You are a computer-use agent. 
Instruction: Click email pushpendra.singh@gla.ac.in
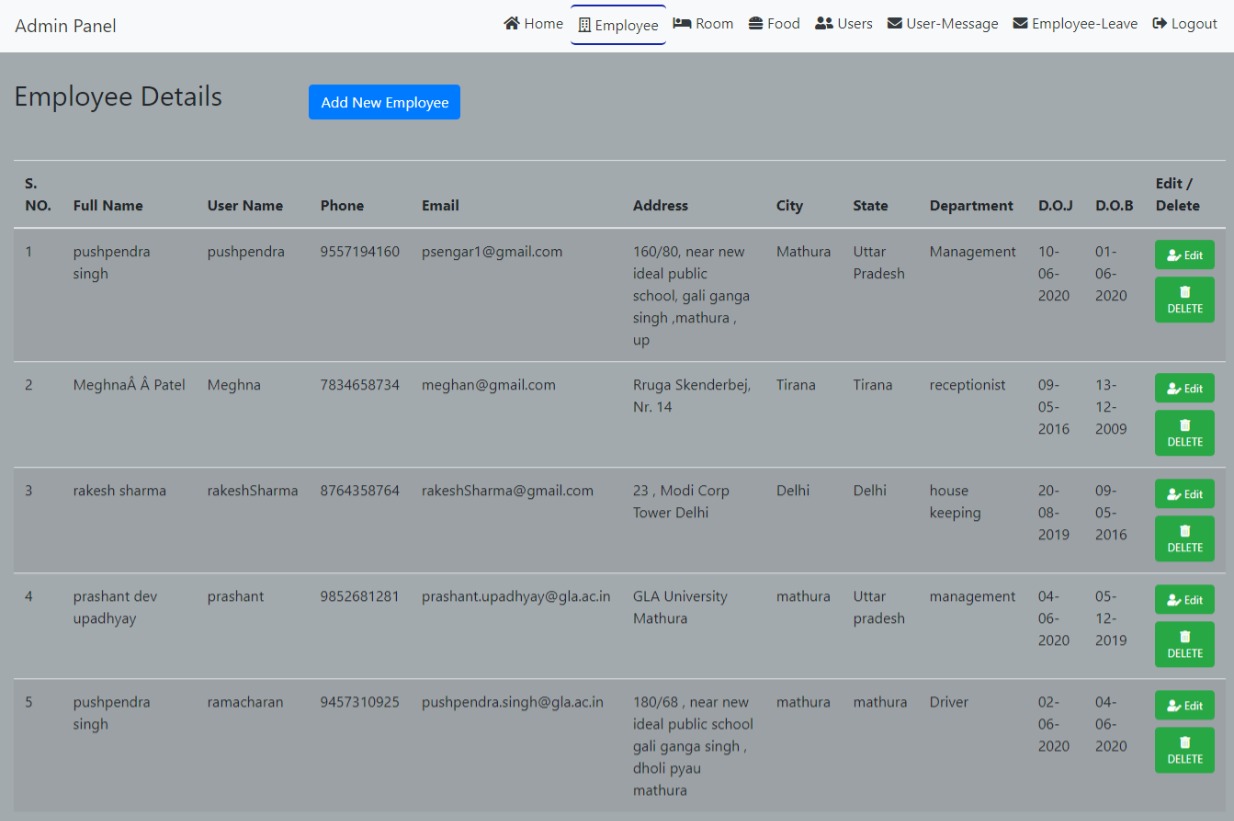[513, 702]
